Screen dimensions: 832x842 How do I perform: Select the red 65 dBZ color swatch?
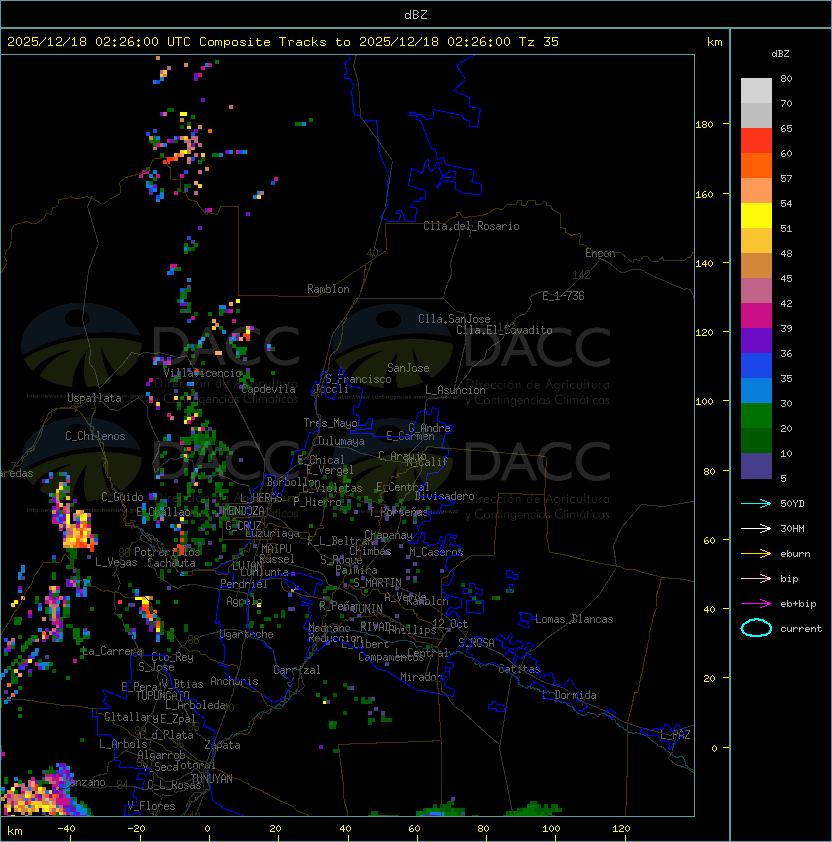coord(756,141)
